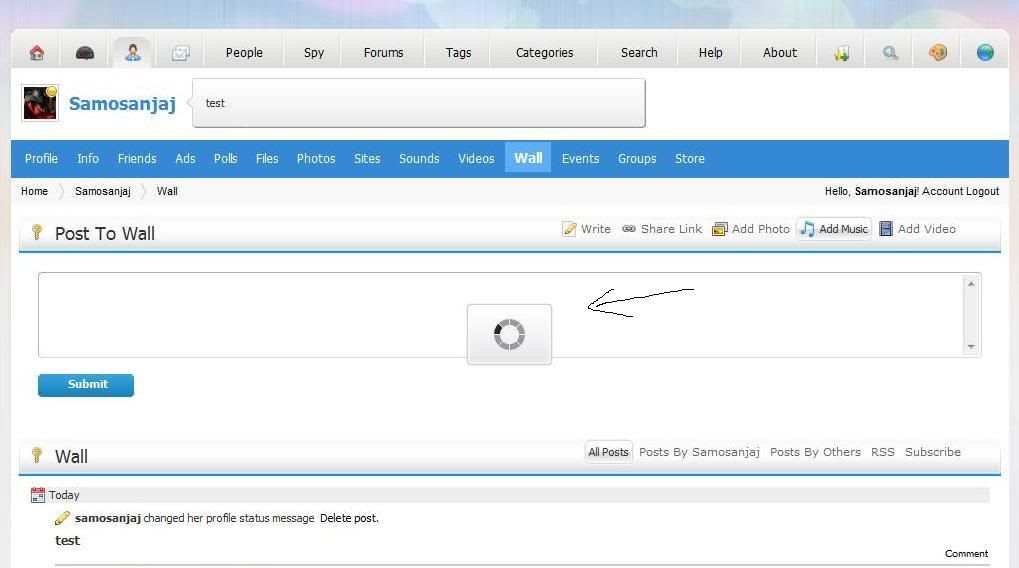Choose Share Link post option
Image resolution: width=1019 pixels, height=568 pixels.
point(662,229)
